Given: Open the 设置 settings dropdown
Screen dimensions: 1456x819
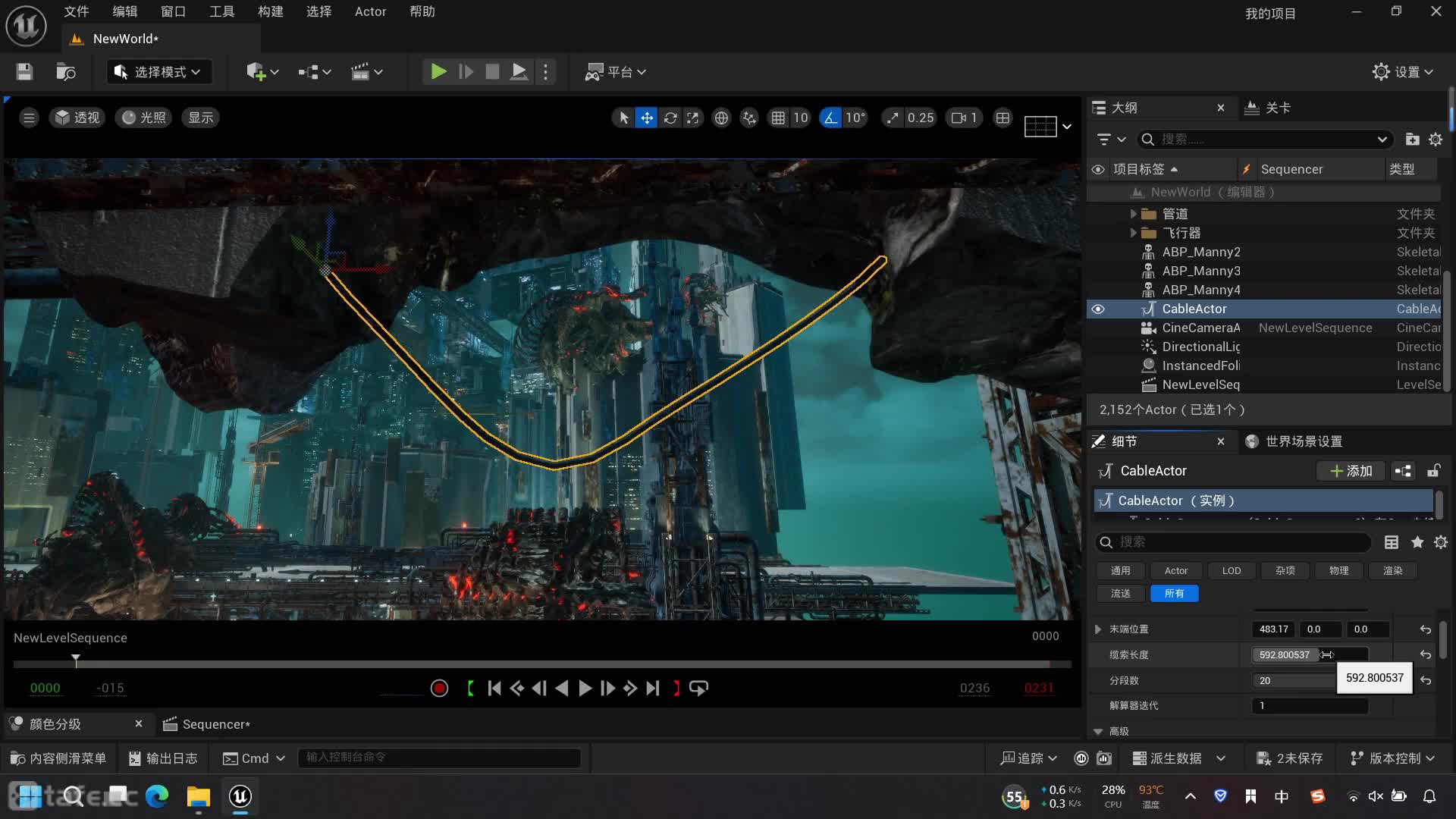Looking at the screenshot, I should pos(1403,72).
